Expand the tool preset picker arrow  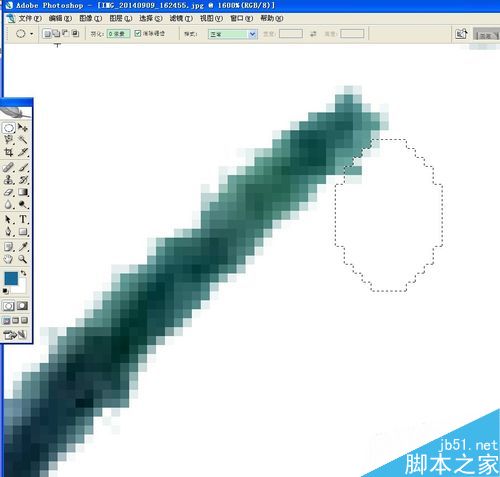(x=32, y=34)
